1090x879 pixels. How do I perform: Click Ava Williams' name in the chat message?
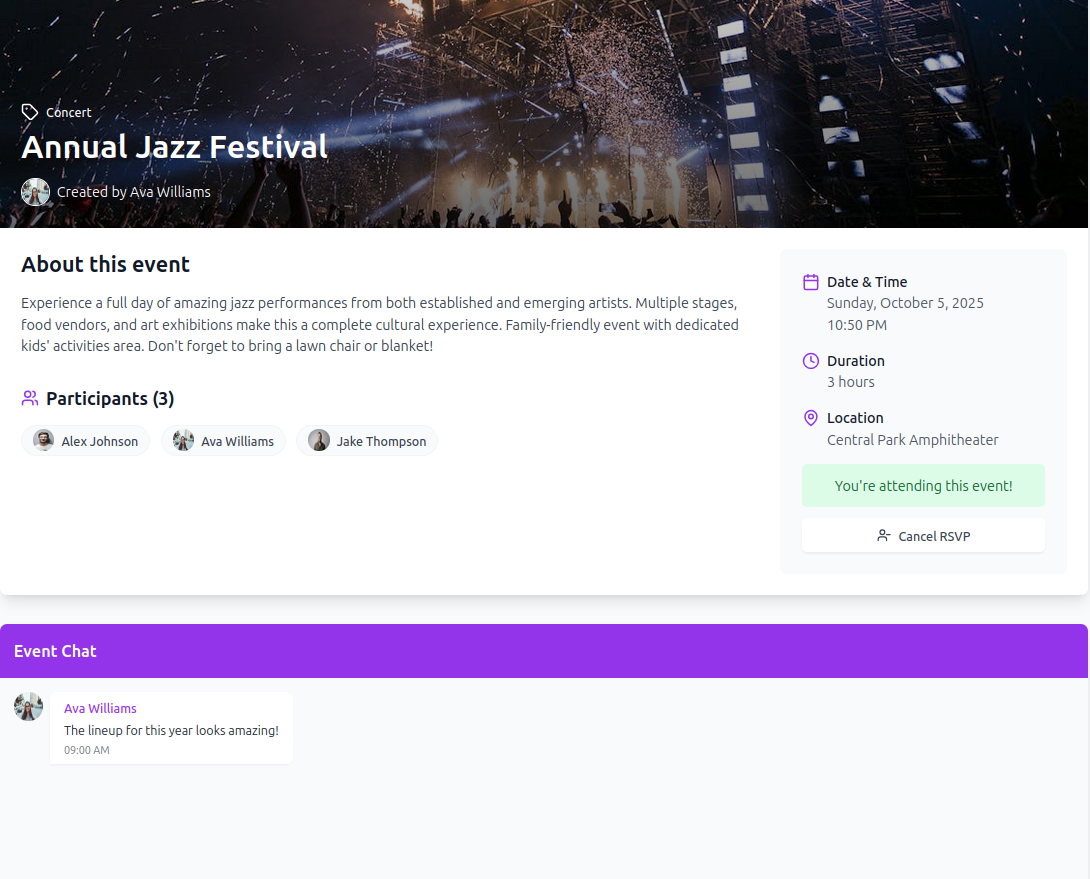(100, 708)
